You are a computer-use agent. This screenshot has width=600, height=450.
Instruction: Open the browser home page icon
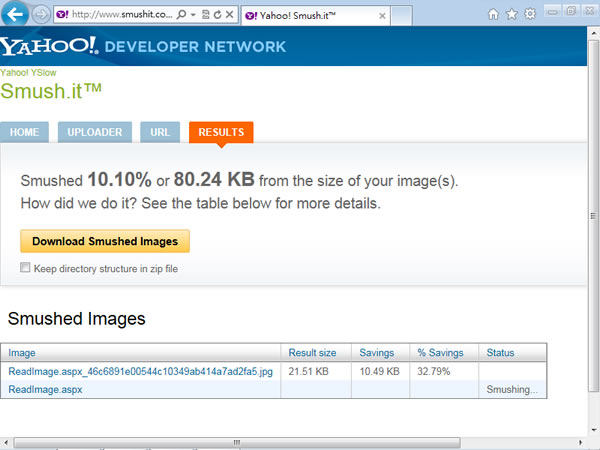(x=493, y=15)
